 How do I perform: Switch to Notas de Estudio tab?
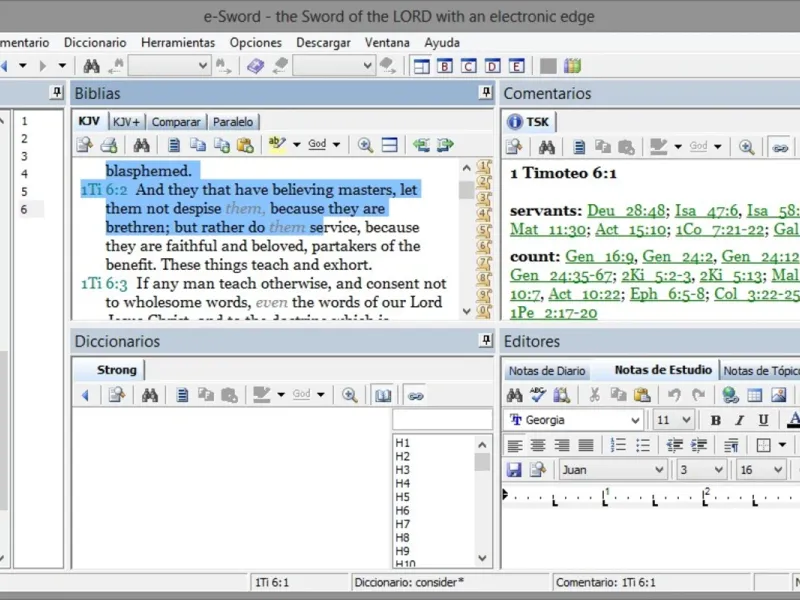click(x=663, y=370)
